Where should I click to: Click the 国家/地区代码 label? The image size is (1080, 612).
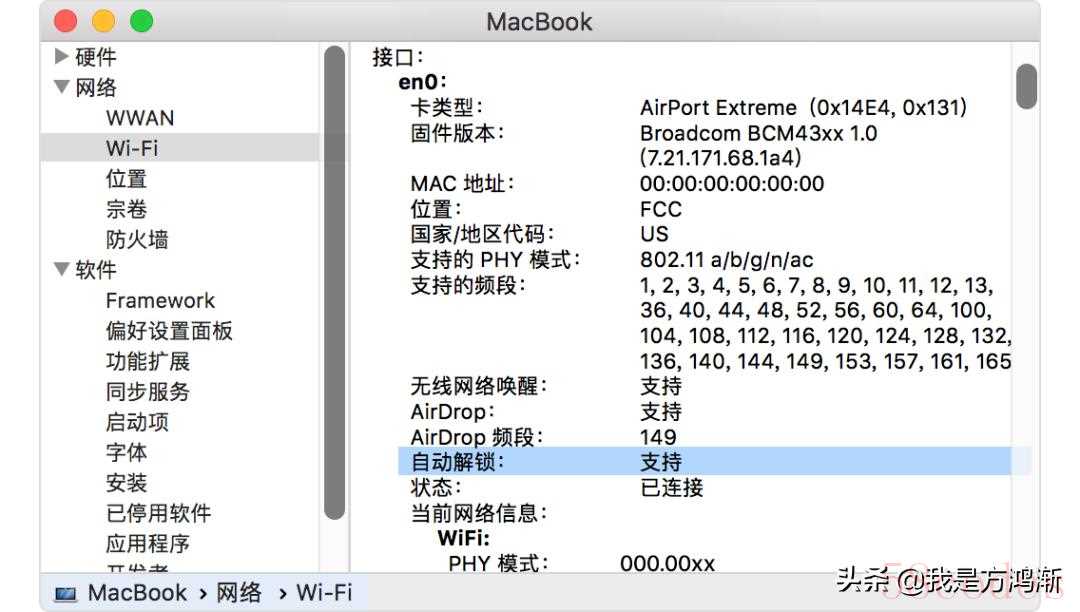click(x=482, y=234)
